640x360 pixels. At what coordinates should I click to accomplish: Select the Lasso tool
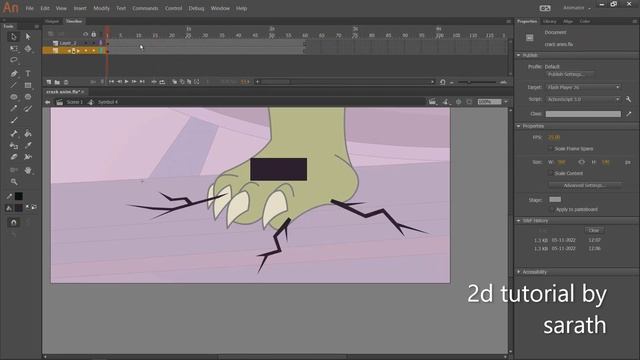[x=14, y=60]
